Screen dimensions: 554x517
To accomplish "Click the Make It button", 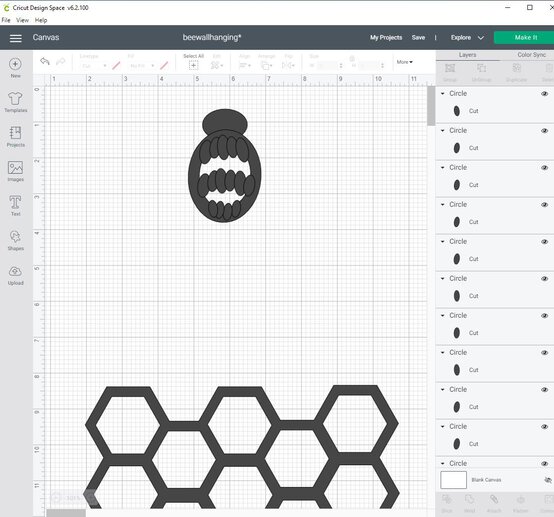I will [x=526, y=37].
